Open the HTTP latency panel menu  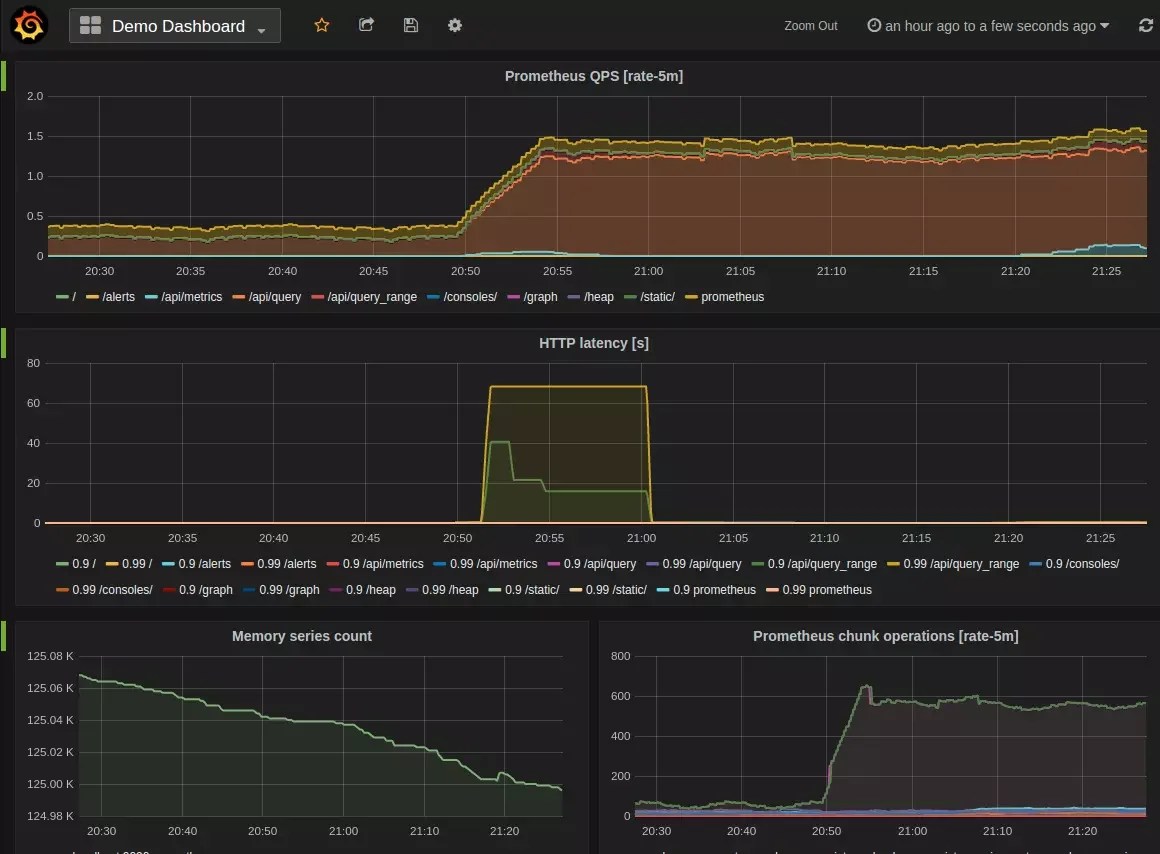click(x=593, y=343)
